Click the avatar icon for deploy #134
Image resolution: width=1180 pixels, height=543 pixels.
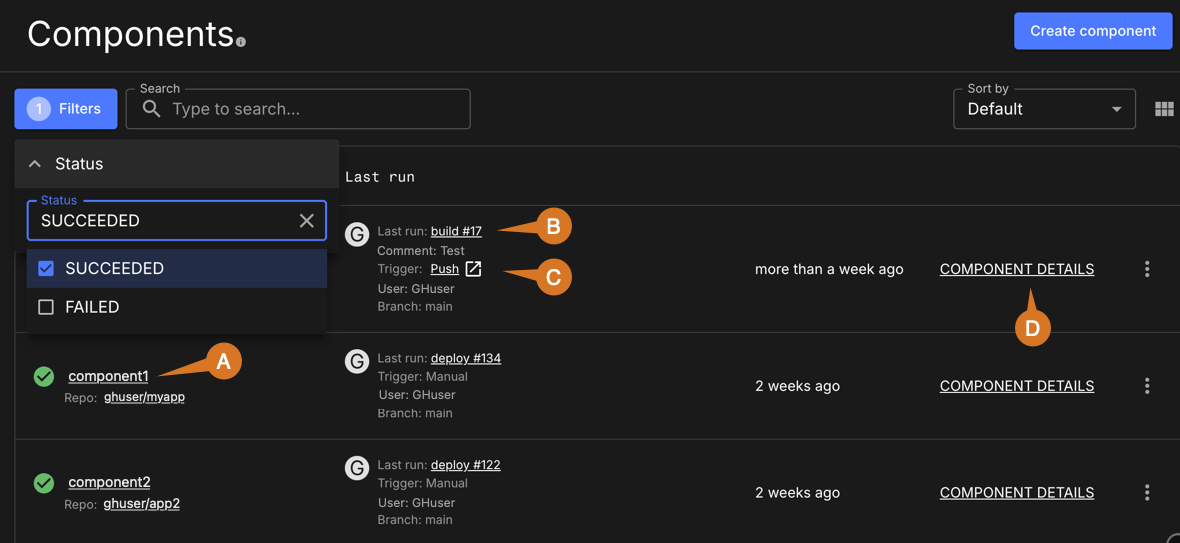[357, 361]
